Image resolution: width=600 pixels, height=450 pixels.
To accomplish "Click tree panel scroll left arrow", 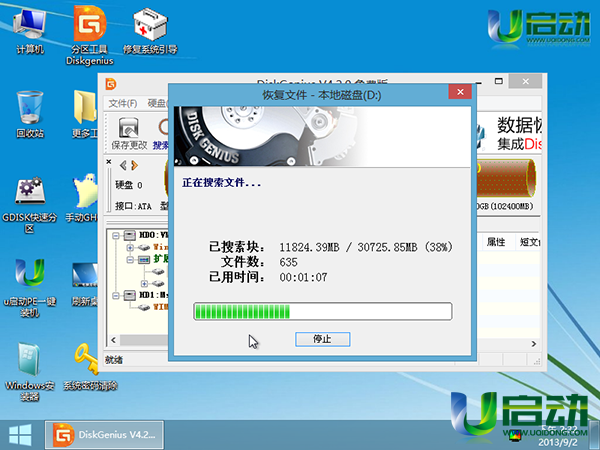I will click(x=113, y=340).
